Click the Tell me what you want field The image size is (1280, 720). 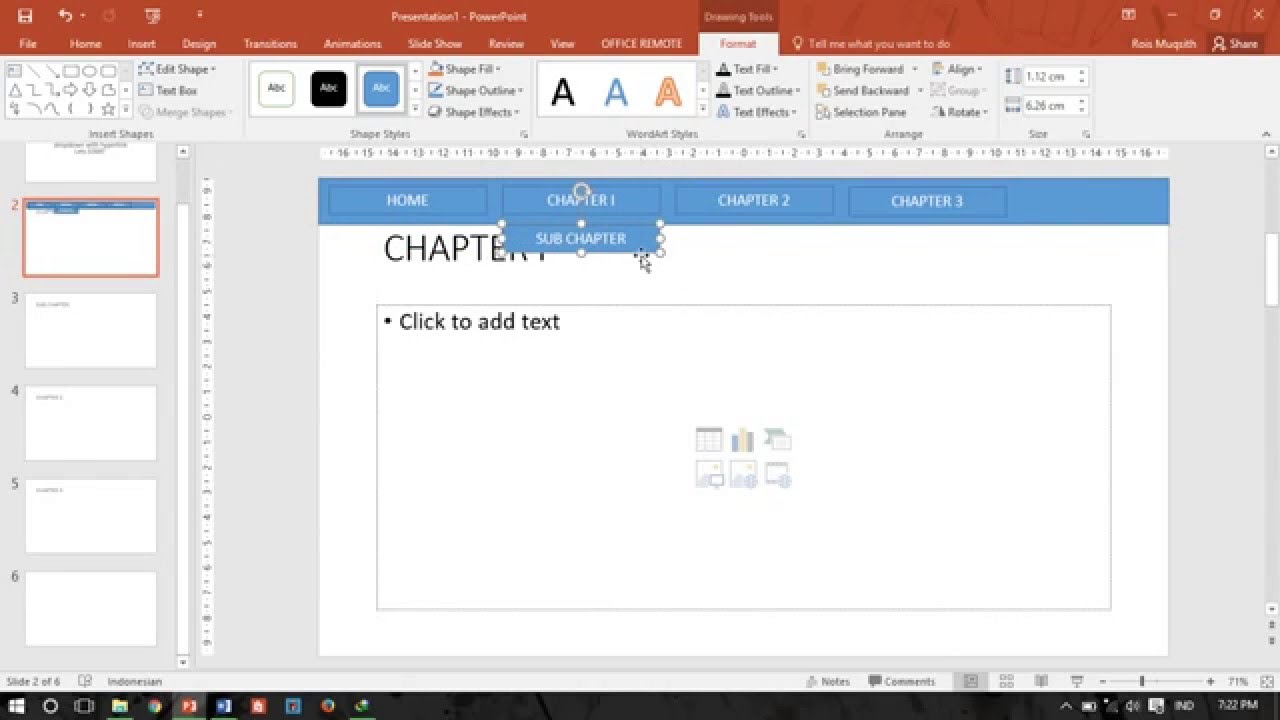(x=870, y=44)
